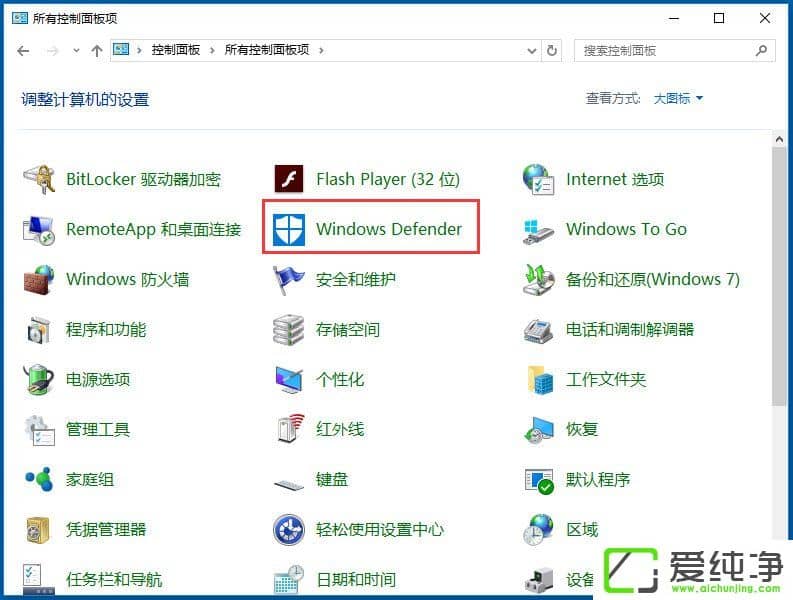Image resolution: width=793 pixels, height=600 pixels.
Task: Expand chevron after 所有控制面板项 breadcrumb
Action: tap(321, 50)
